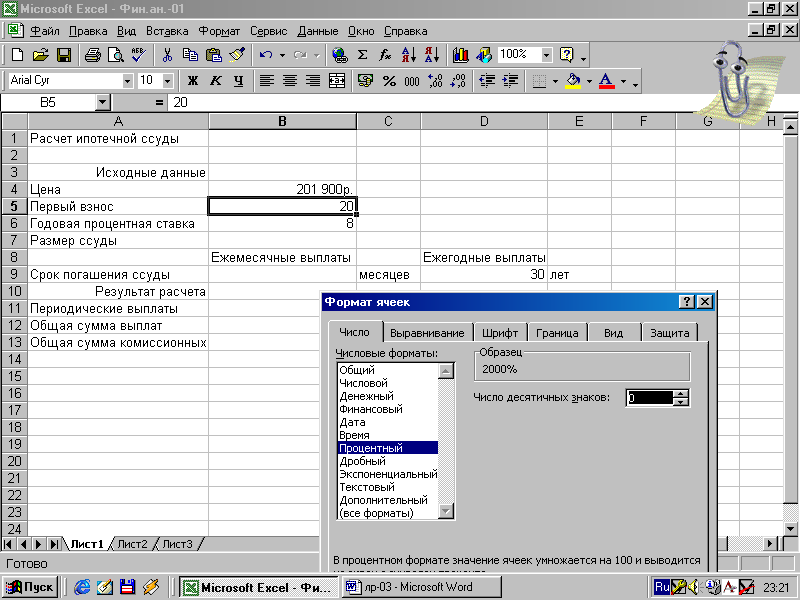Viewport: 800px width, 600px height.
Task: Copy selection using Copy icon
Action: [190, 55]
